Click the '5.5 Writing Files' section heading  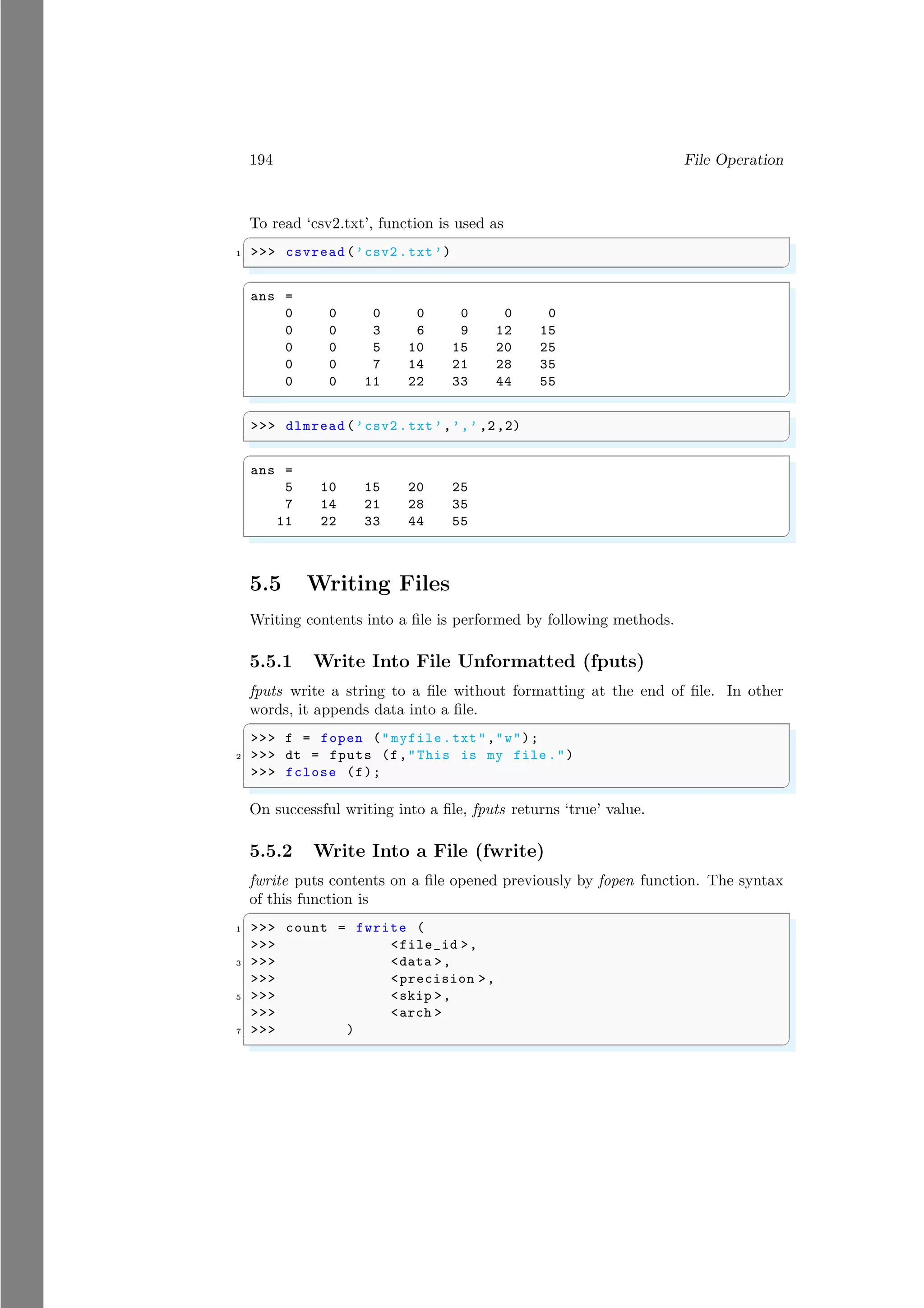(350, 583)
